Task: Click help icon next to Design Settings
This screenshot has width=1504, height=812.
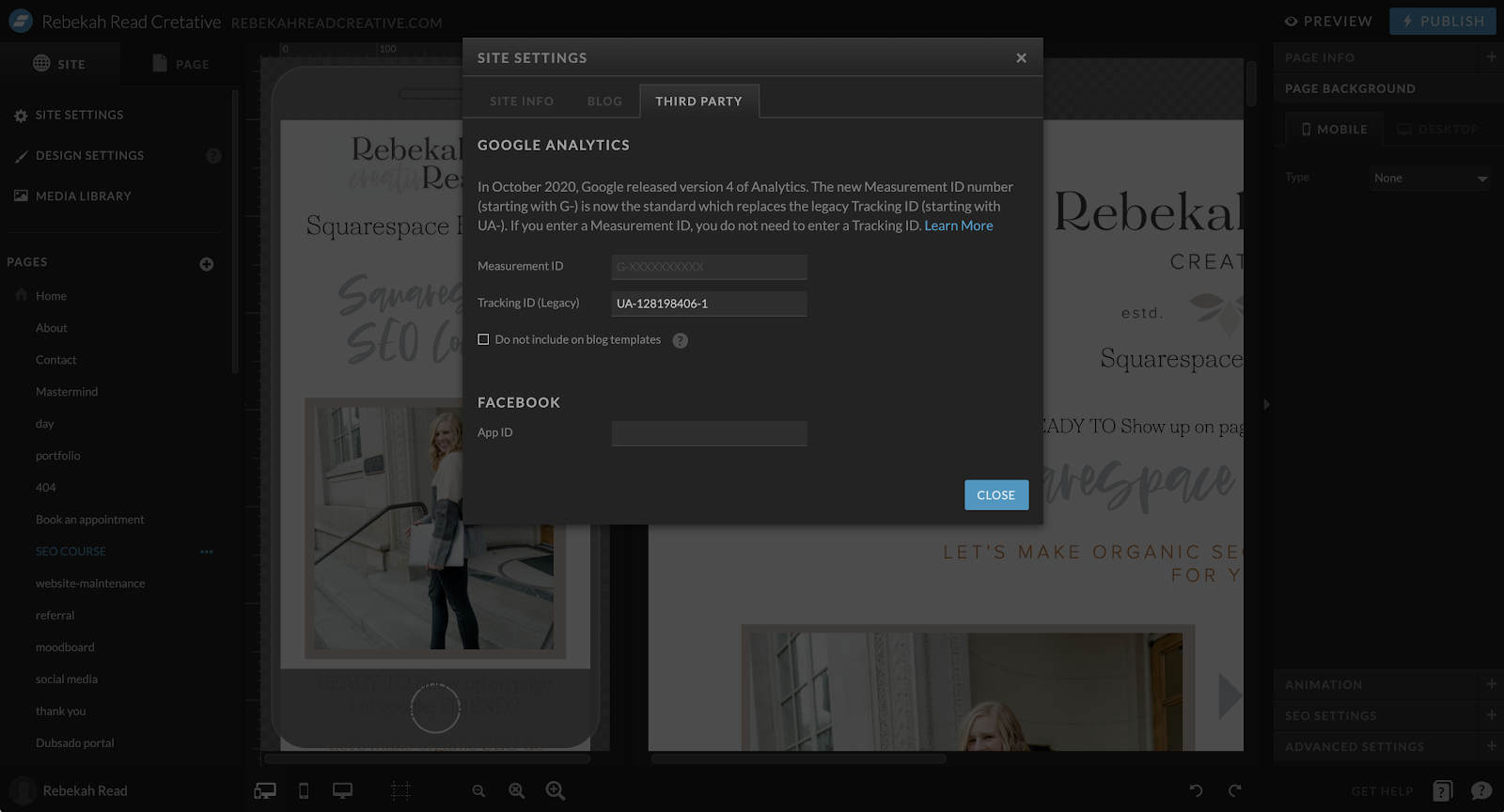Action: [x=213, y=156]
